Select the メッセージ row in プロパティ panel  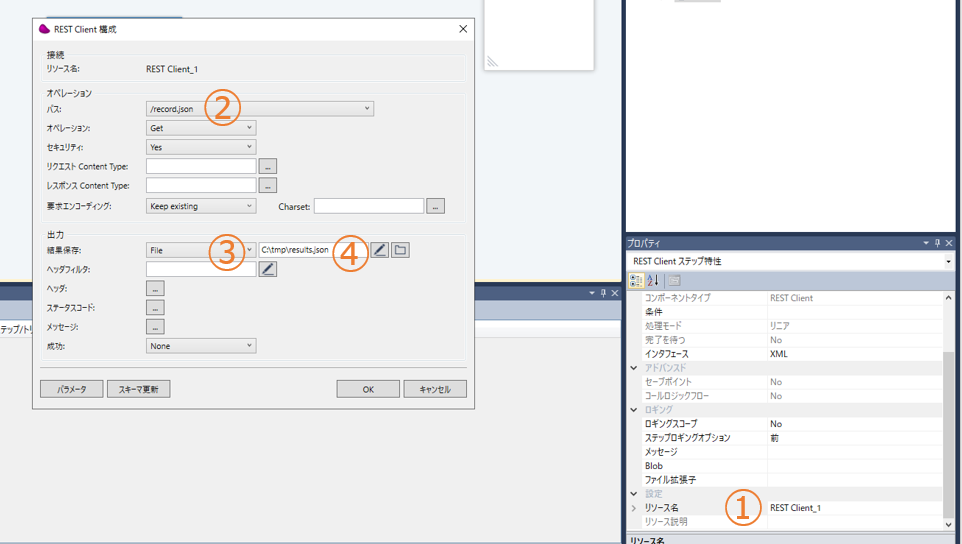tap(791, 451)
